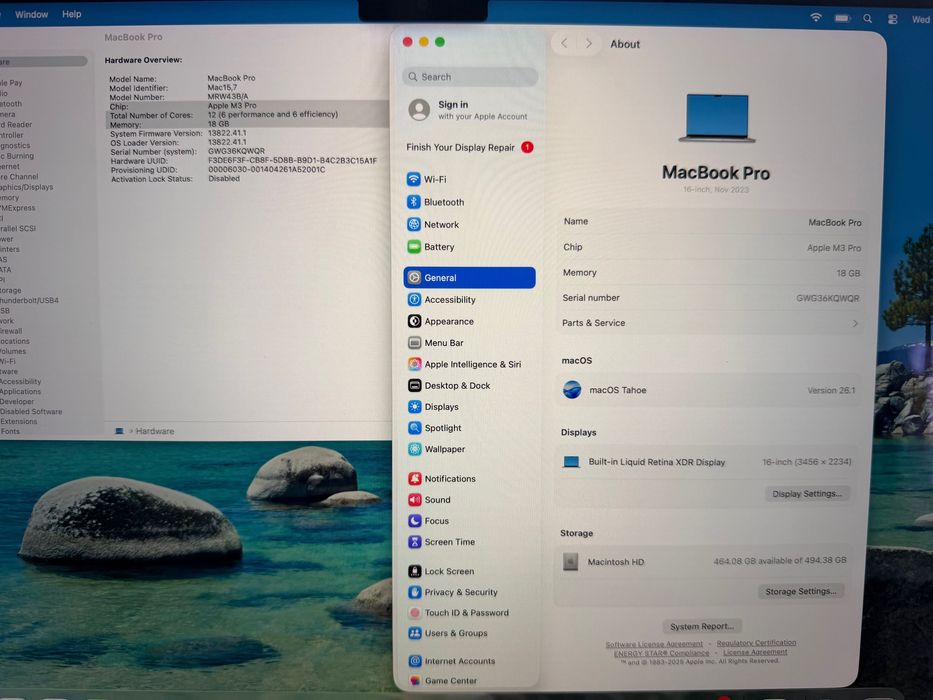Click Display Settings button
This screenshot has height=700, width=933.
coord(807,493)
